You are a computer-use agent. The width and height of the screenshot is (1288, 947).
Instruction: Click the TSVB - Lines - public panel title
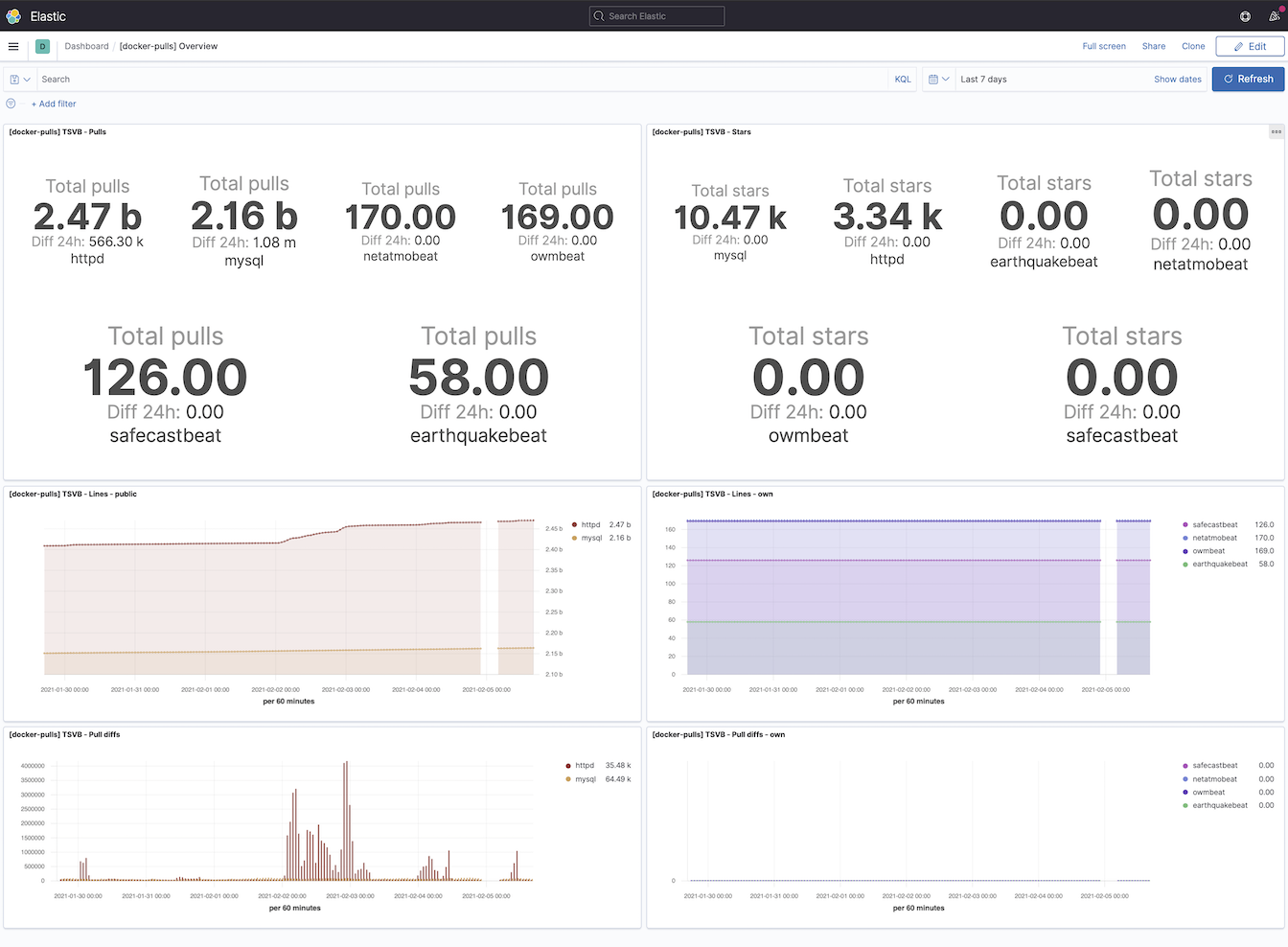pos(73,494)
